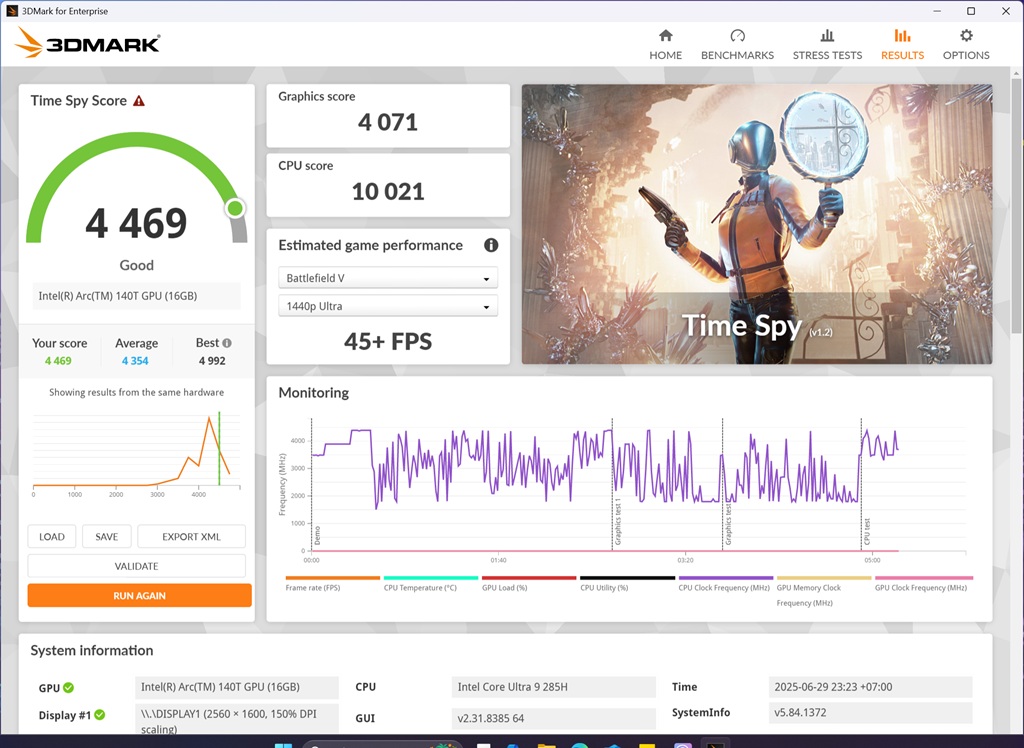Click the GUI version v2.31.8385 64
Viewport: 1024px width, 748px height.
(554, 718)
